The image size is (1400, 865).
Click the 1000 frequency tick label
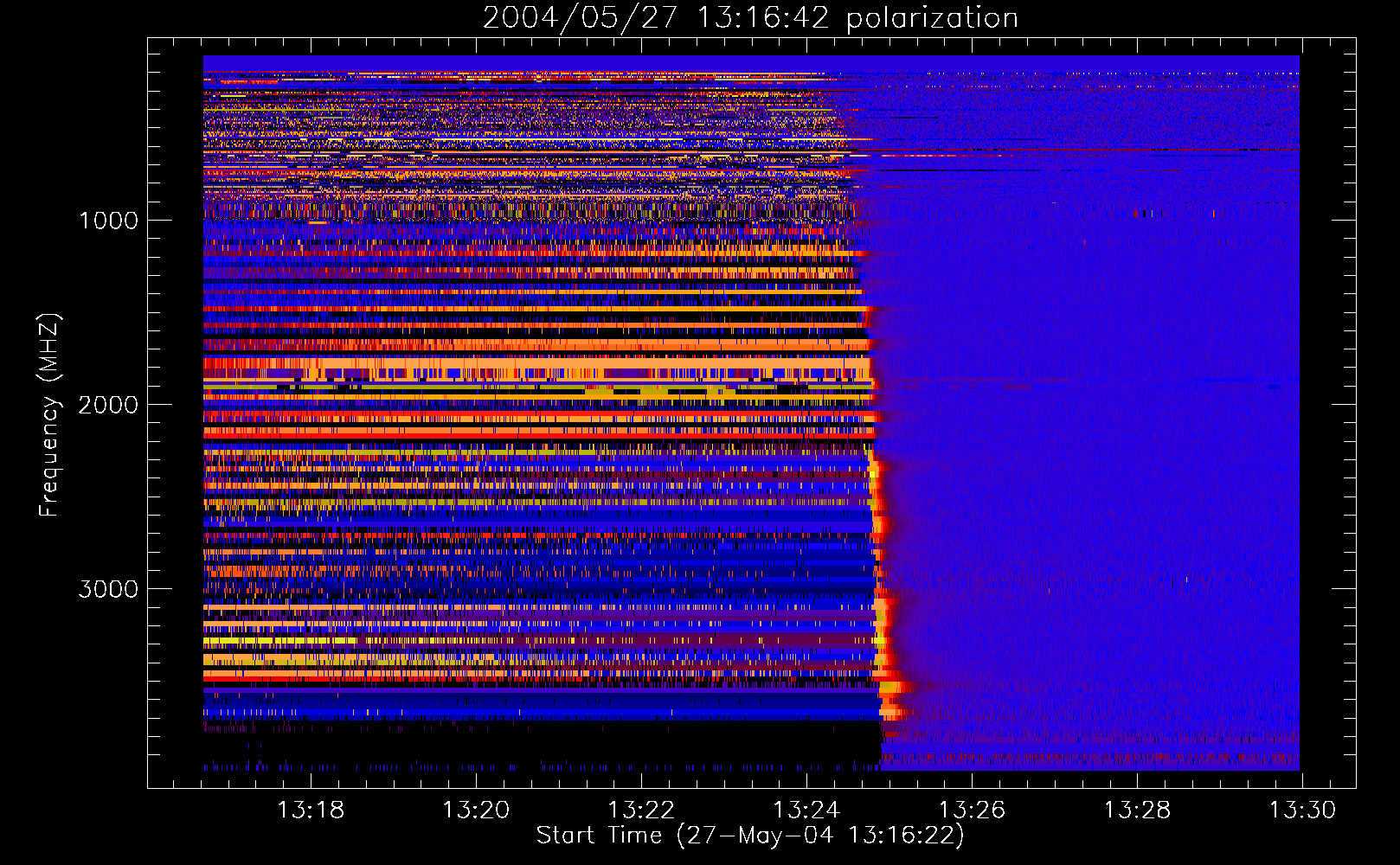(x=109, y=221)
